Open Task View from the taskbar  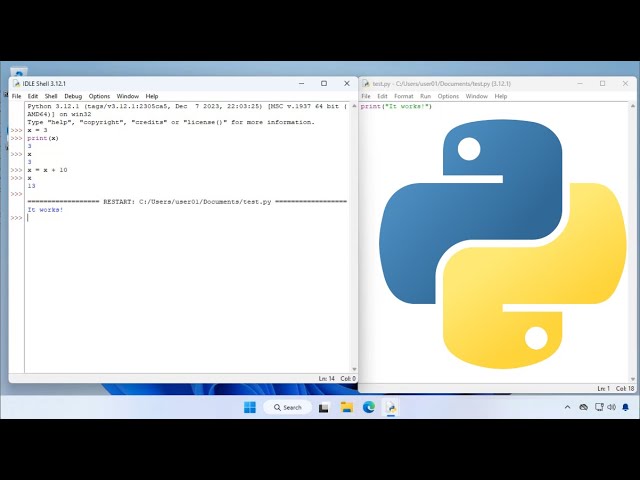pyautogui.click(x=324, y=407)
